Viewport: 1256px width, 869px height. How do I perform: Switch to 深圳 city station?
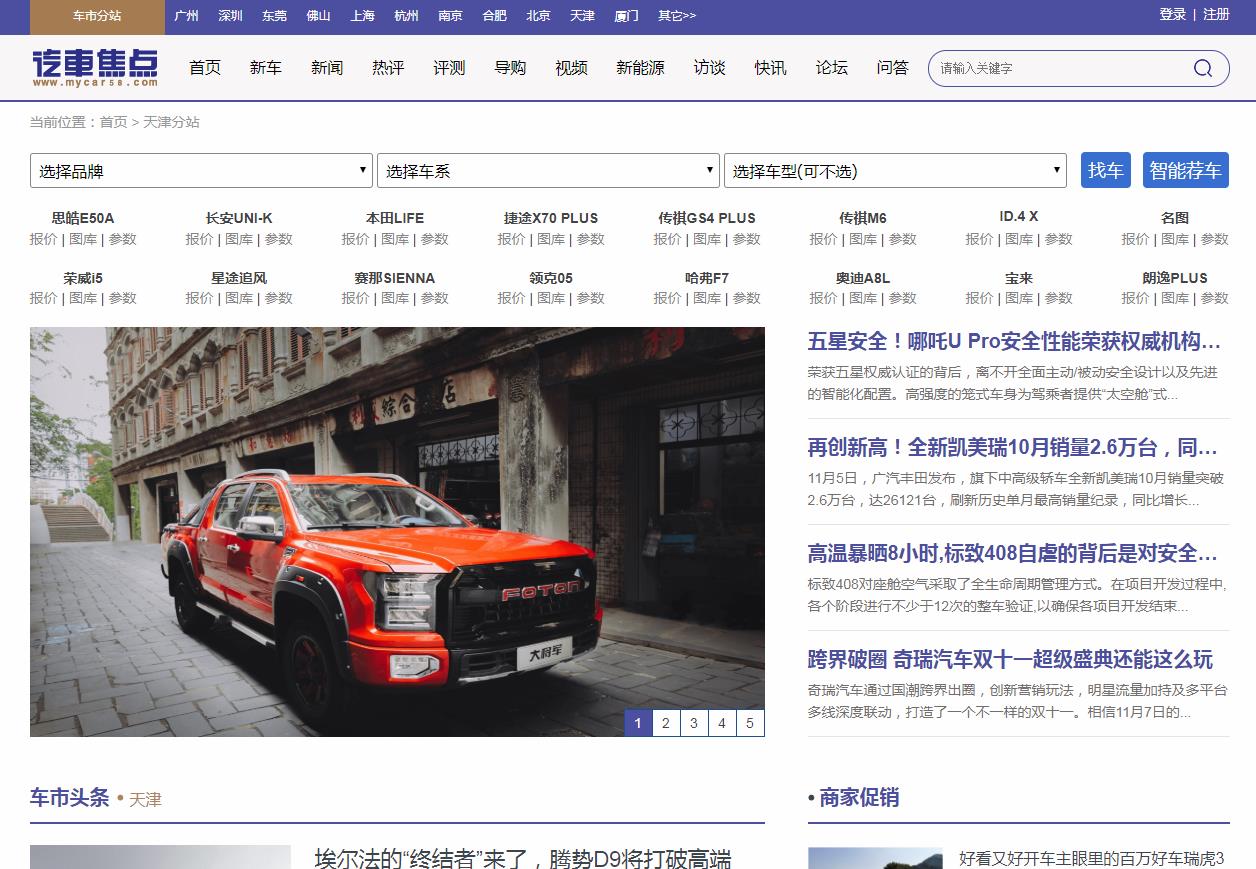click(x=230, y=16)
